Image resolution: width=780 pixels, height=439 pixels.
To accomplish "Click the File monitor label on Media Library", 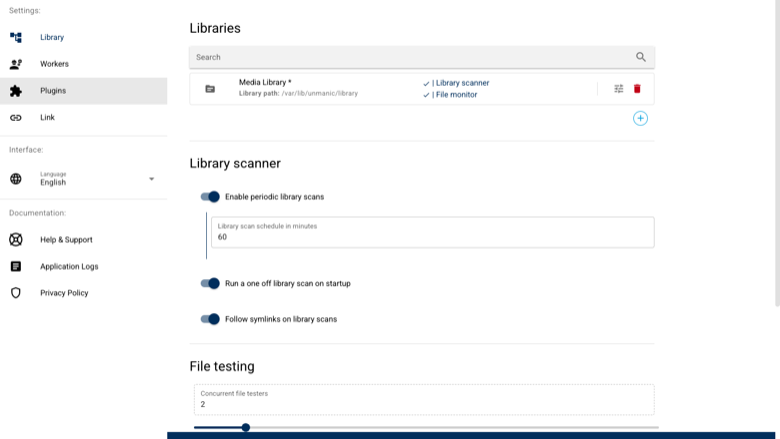I will tap(455, 94).
